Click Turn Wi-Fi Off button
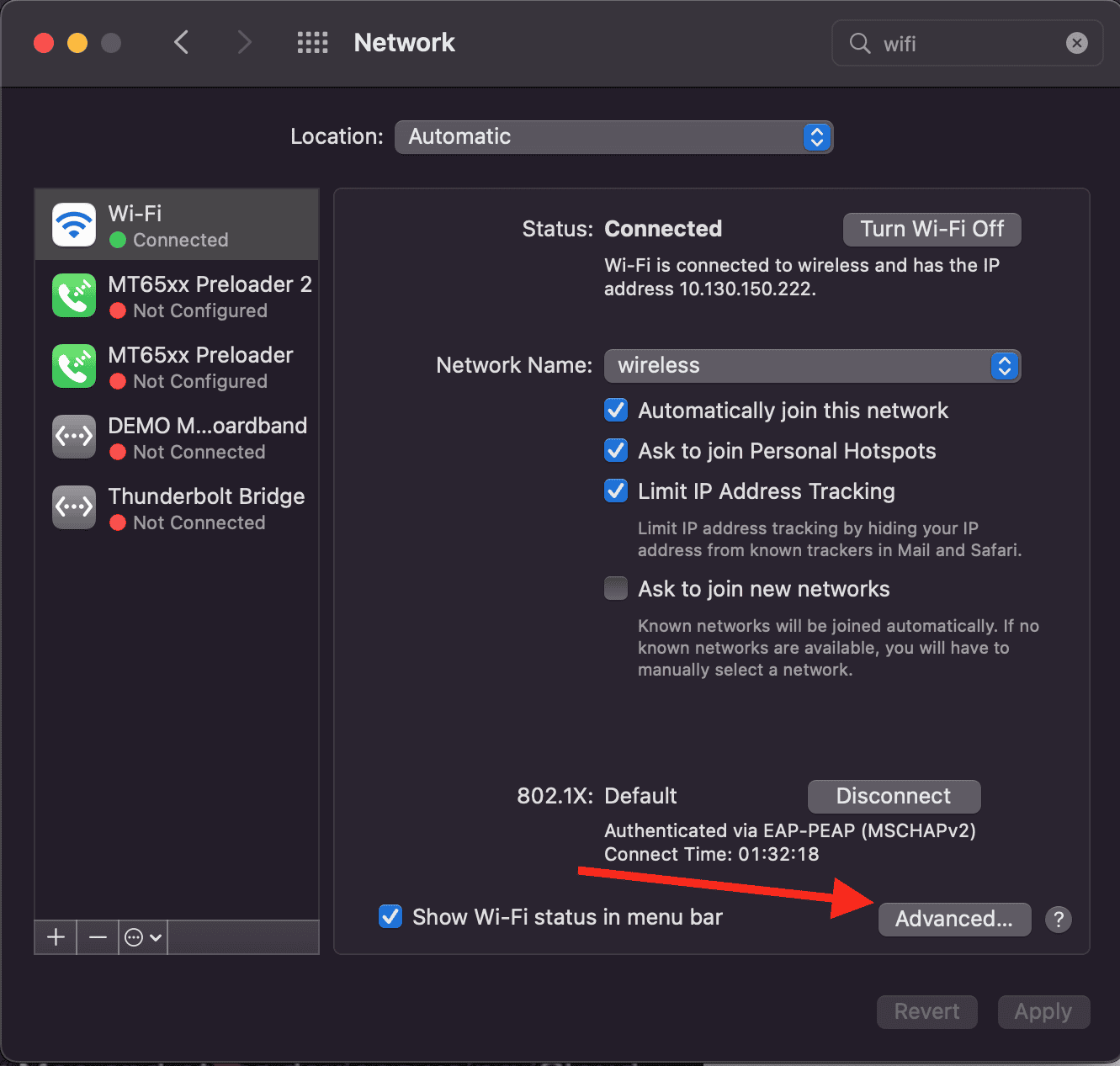 point(932,230)
